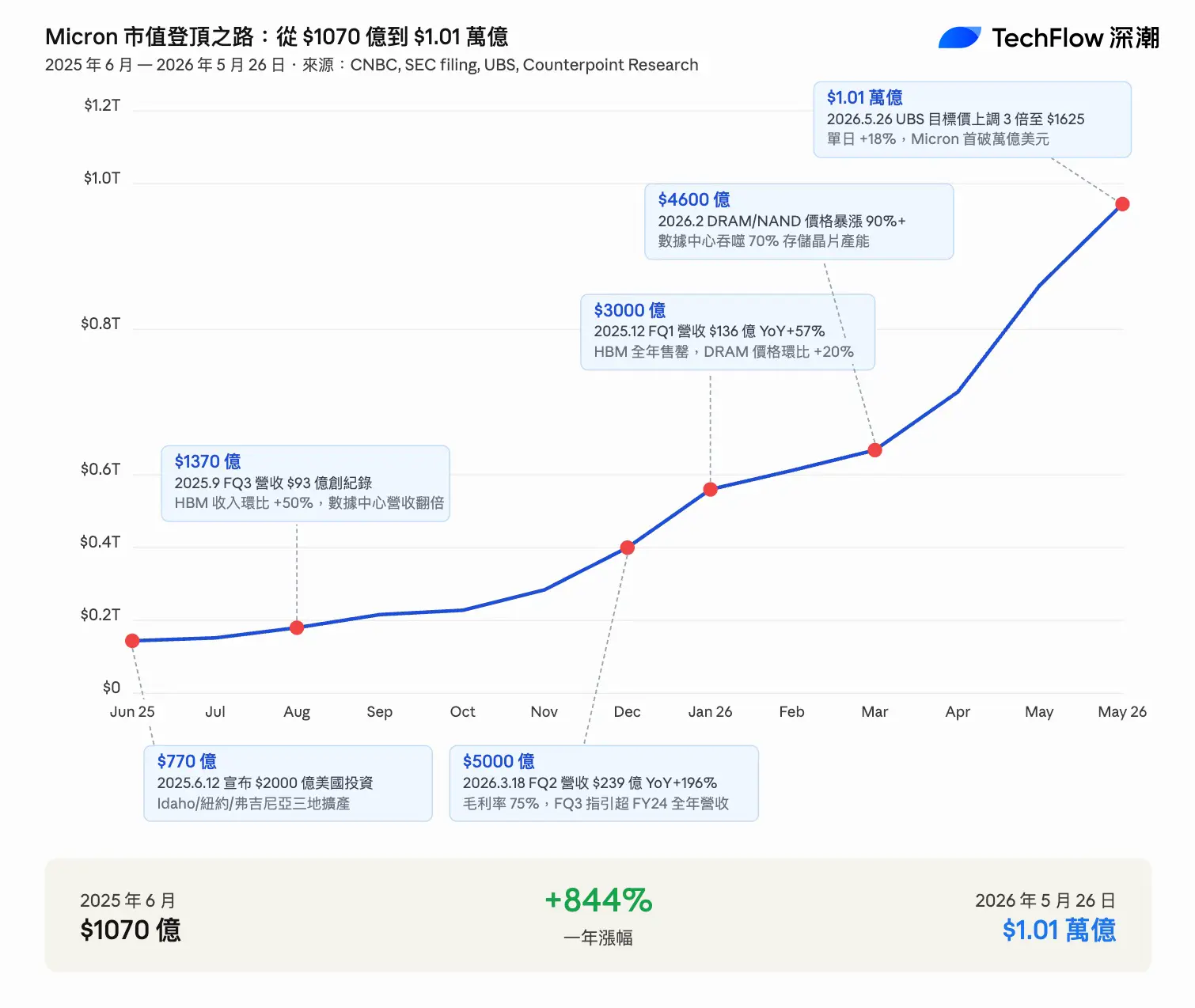Click the $4600 億 annotation heading
Viewport: 1195px width, 1008px height.
click(694, 199)
